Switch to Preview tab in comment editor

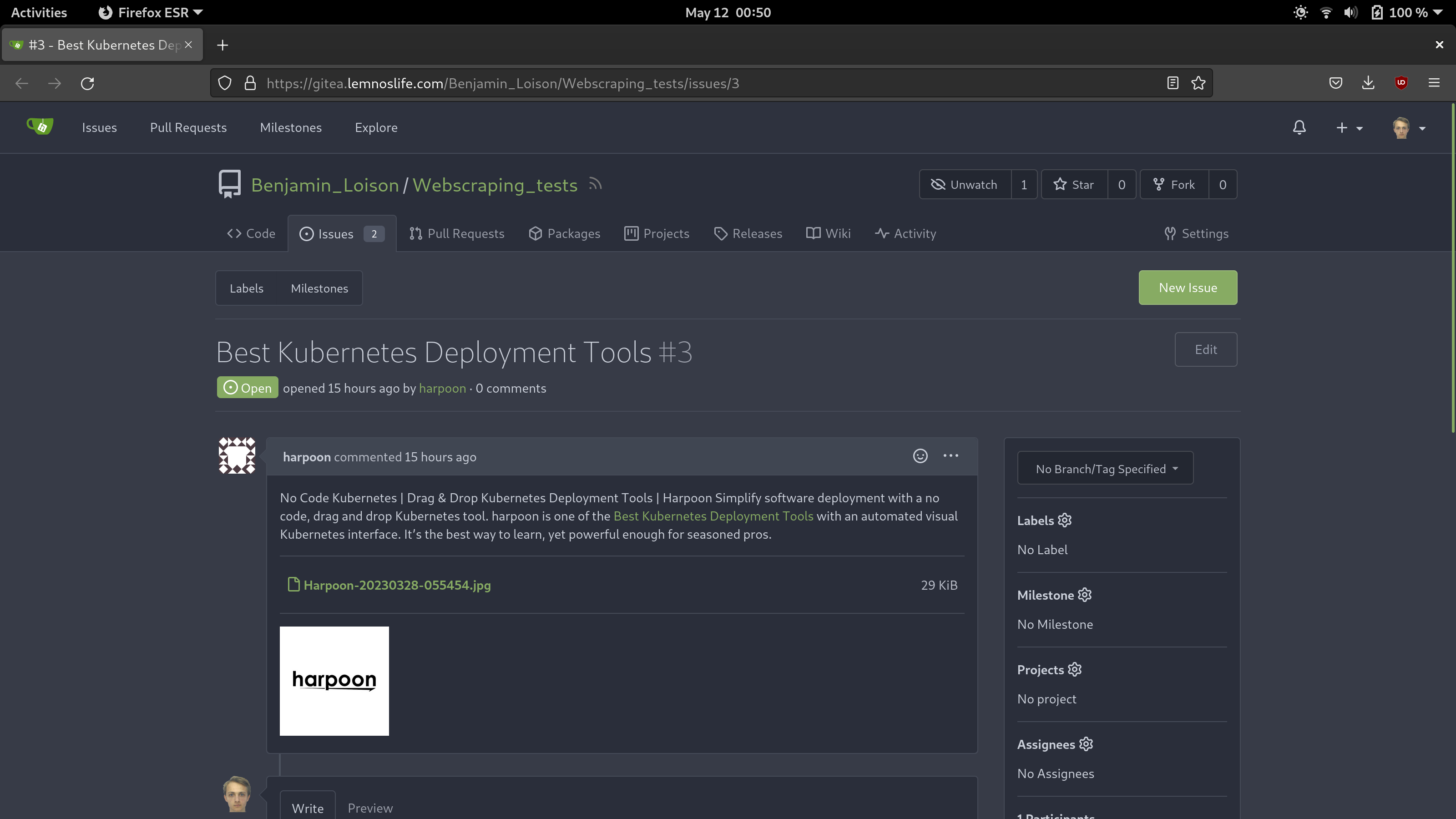click(x=369, y=808)
